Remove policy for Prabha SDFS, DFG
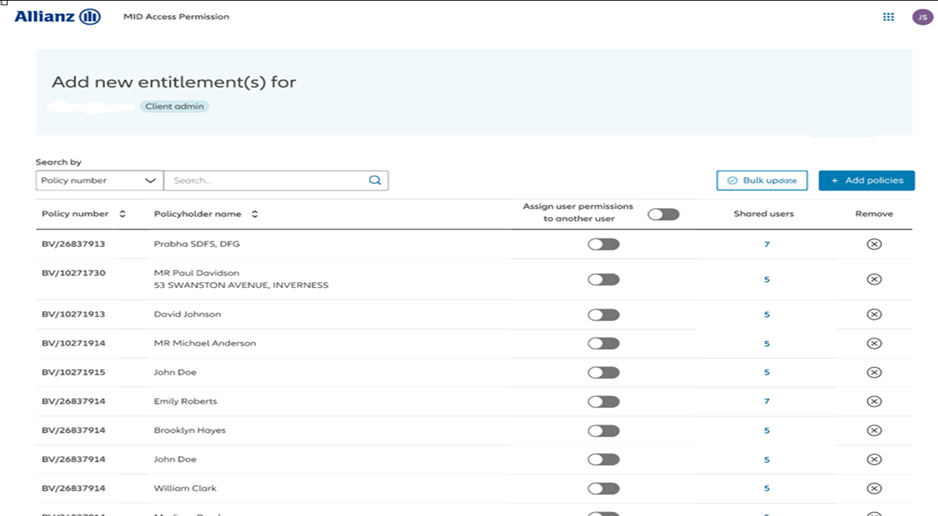938x516 pixels. pos(874,244)
